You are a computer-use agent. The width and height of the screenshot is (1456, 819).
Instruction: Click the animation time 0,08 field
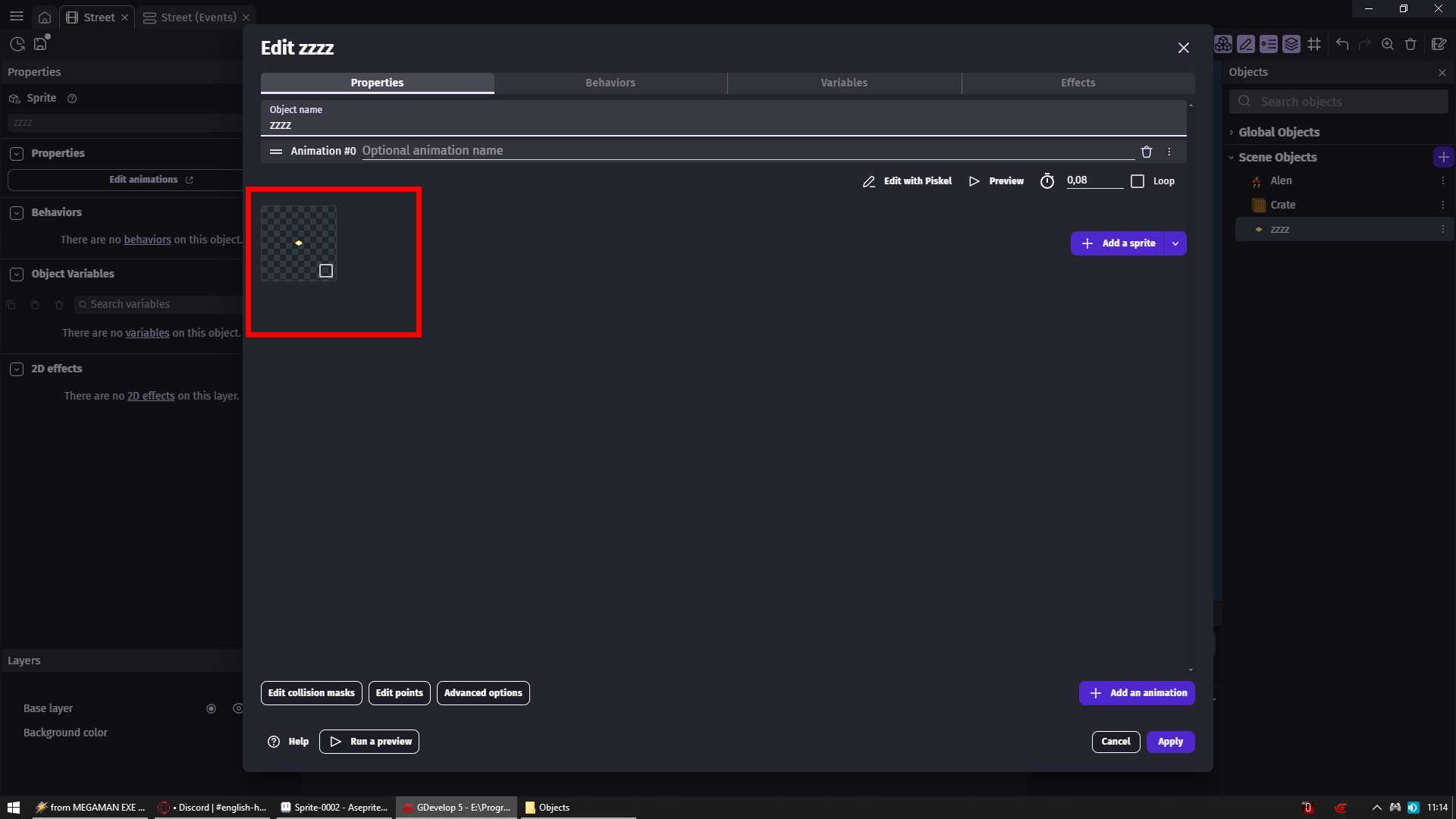tap(1093, 180)
